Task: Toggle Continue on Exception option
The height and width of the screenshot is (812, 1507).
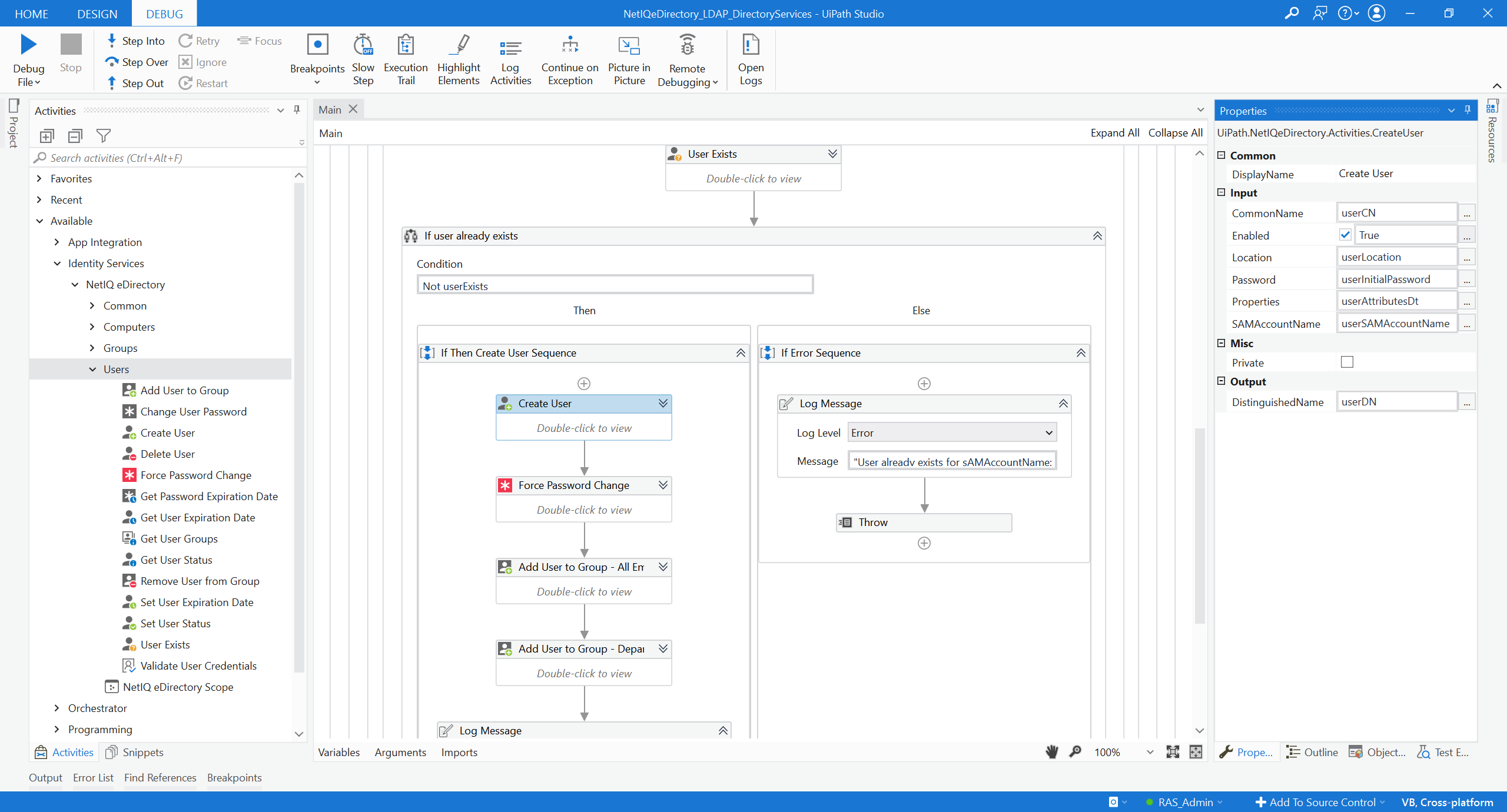Action: coord(570,59)
